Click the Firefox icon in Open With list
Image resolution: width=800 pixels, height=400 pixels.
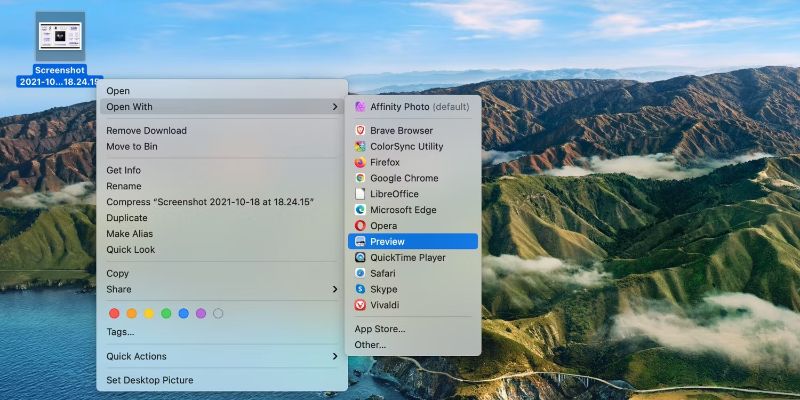360,163
